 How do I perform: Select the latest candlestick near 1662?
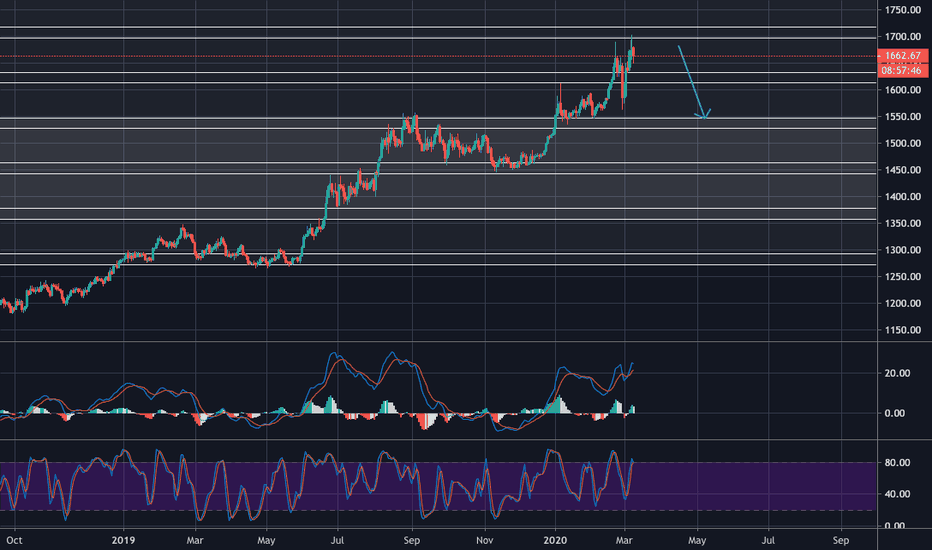tap(634, 52)
